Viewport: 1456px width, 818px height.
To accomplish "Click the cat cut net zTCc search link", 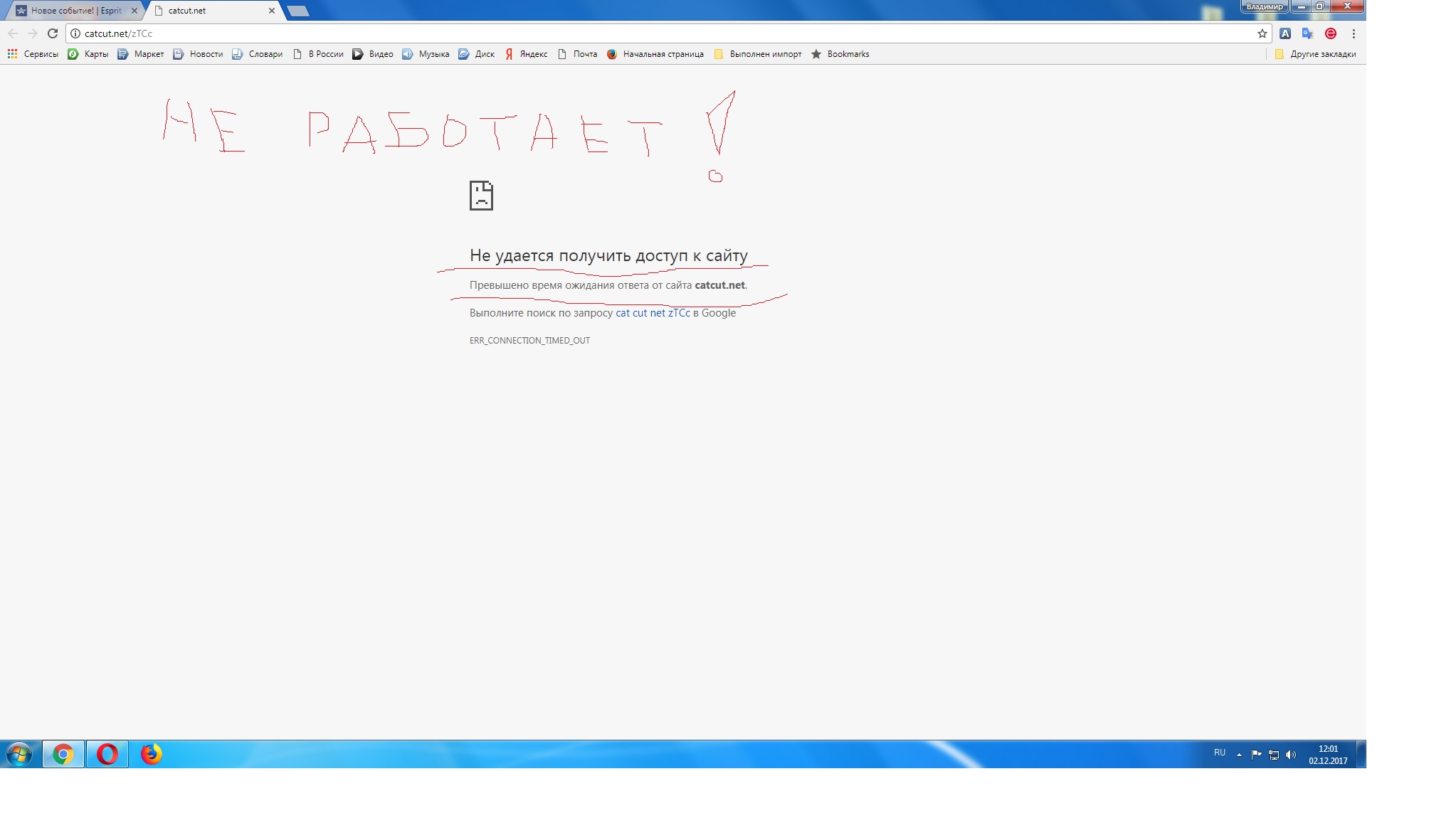I will (653, 313).
